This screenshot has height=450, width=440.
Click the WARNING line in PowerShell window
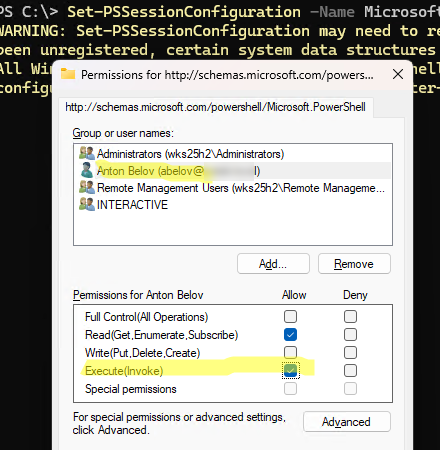(220, 31)
